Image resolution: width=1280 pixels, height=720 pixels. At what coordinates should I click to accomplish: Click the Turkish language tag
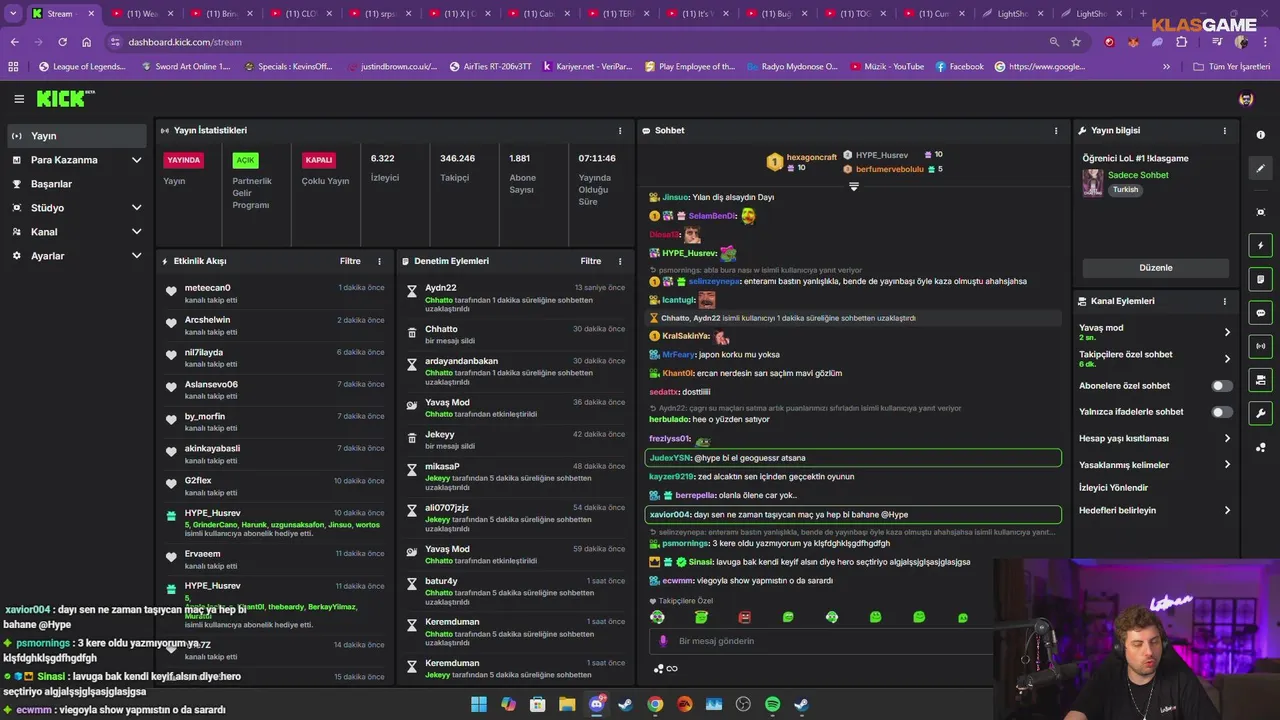coord(1126,190)
